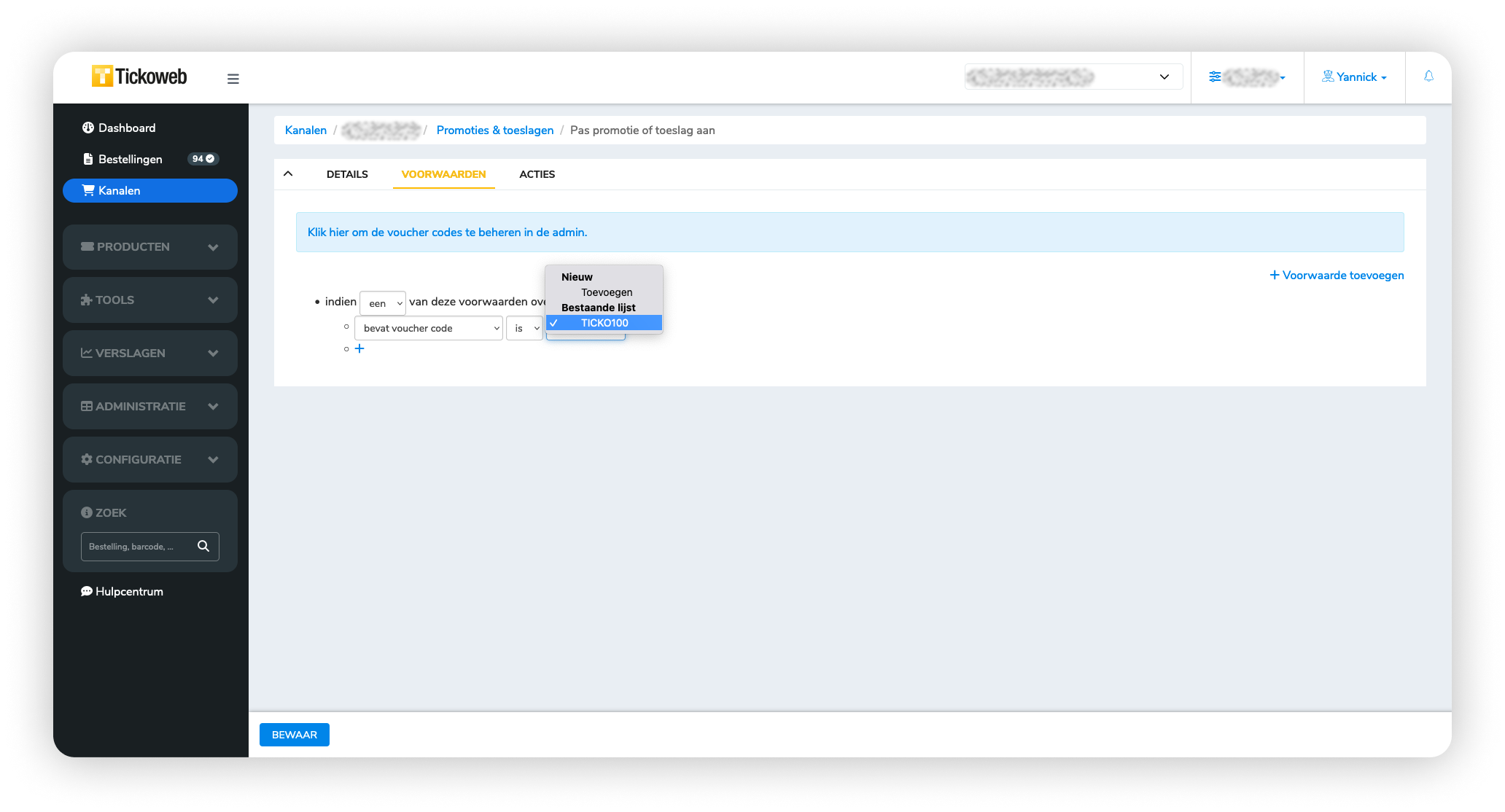Open Hulpcentrum chat link

(x=122, y=591)
